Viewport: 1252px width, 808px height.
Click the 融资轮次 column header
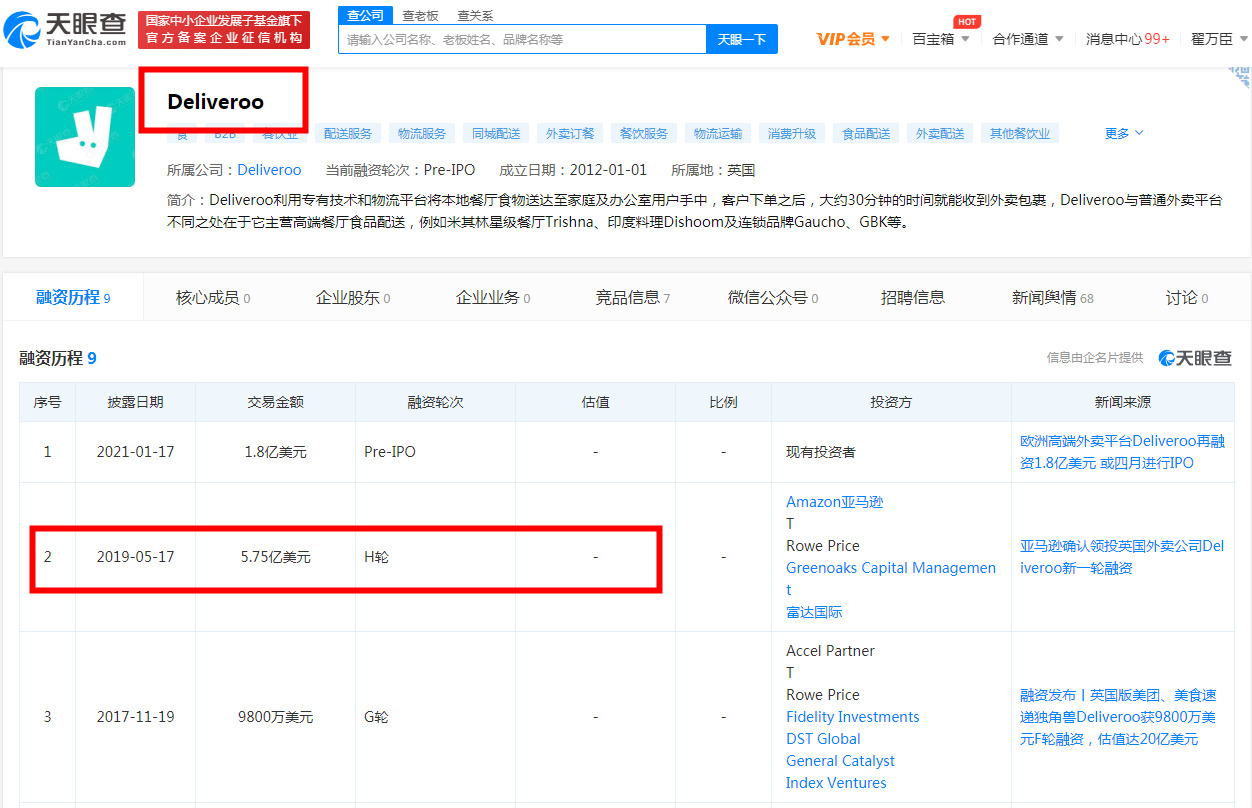pos(435,402)
